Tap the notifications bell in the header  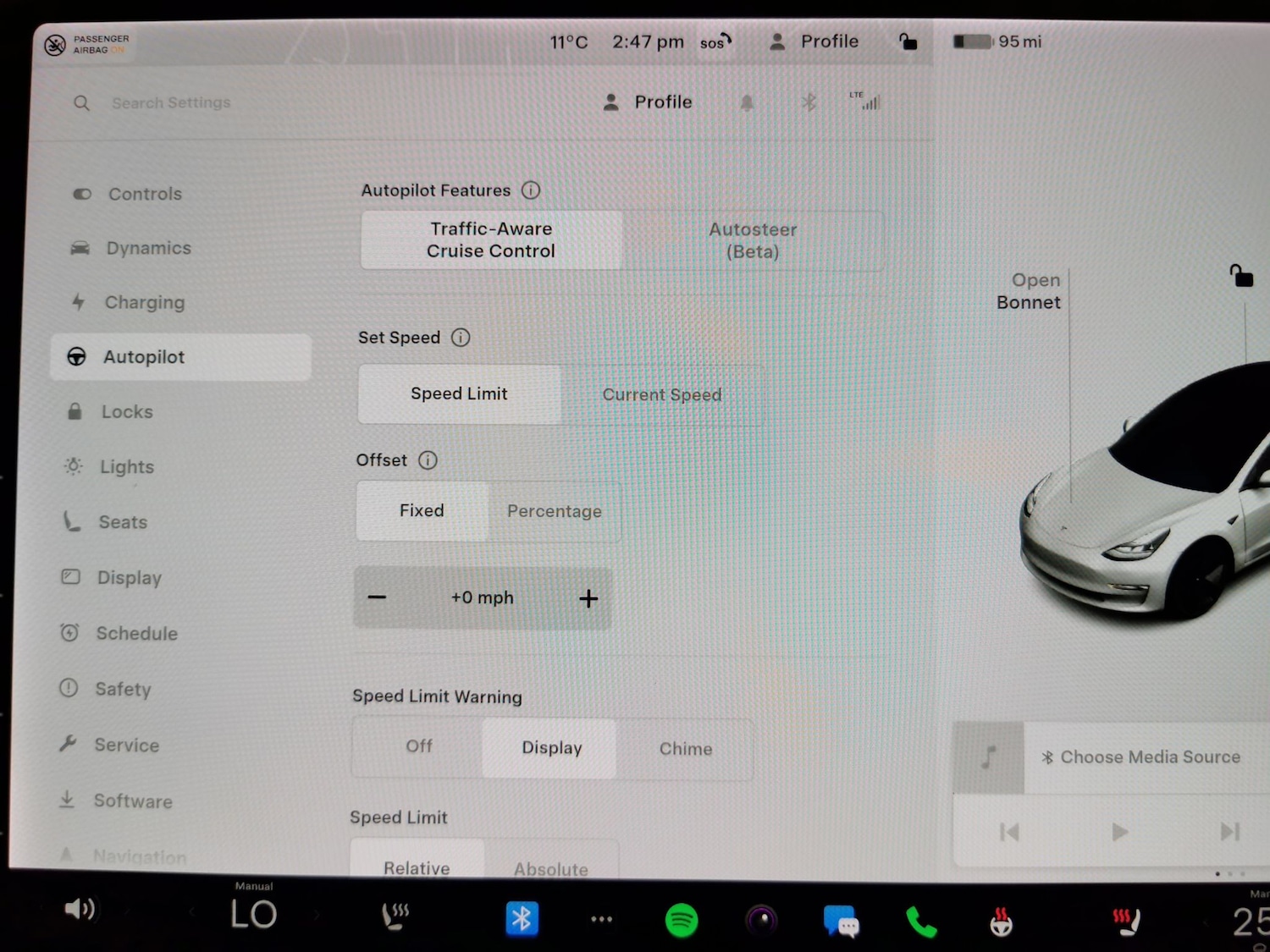click(x=747, y=102)
